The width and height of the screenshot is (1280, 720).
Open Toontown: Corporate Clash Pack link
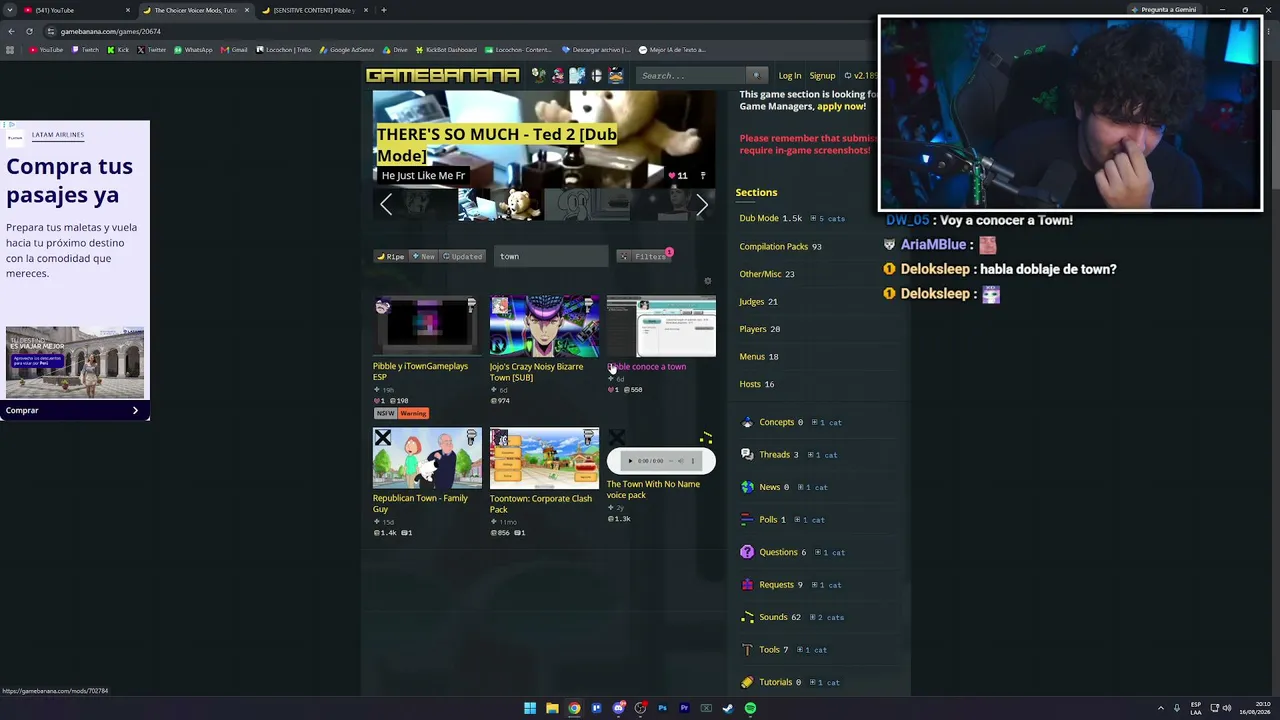pyautogui.click(x=541, y=503)
